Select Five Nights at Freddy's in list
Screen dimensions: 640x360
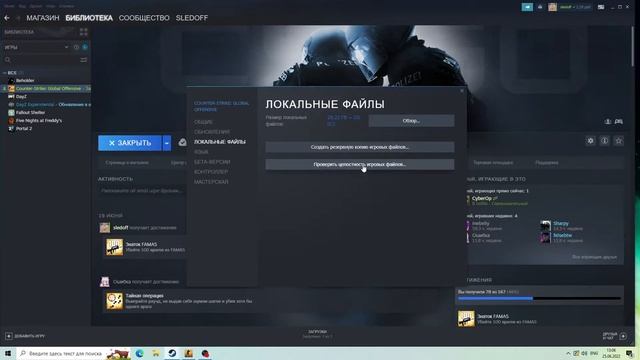38,120
